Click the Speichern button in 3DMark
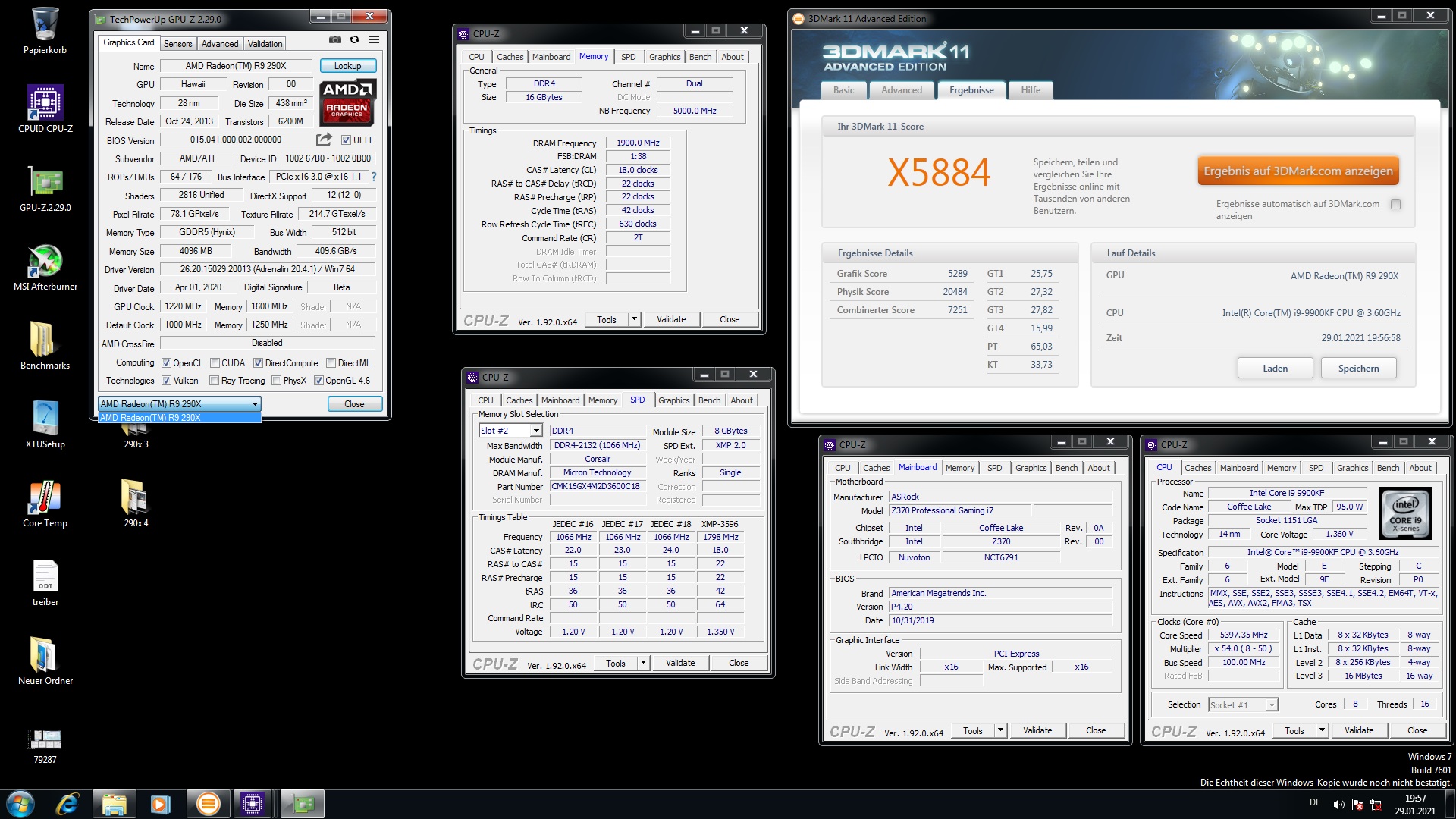The width and height of the screenshot is (1456, 819). (1358, 369)
